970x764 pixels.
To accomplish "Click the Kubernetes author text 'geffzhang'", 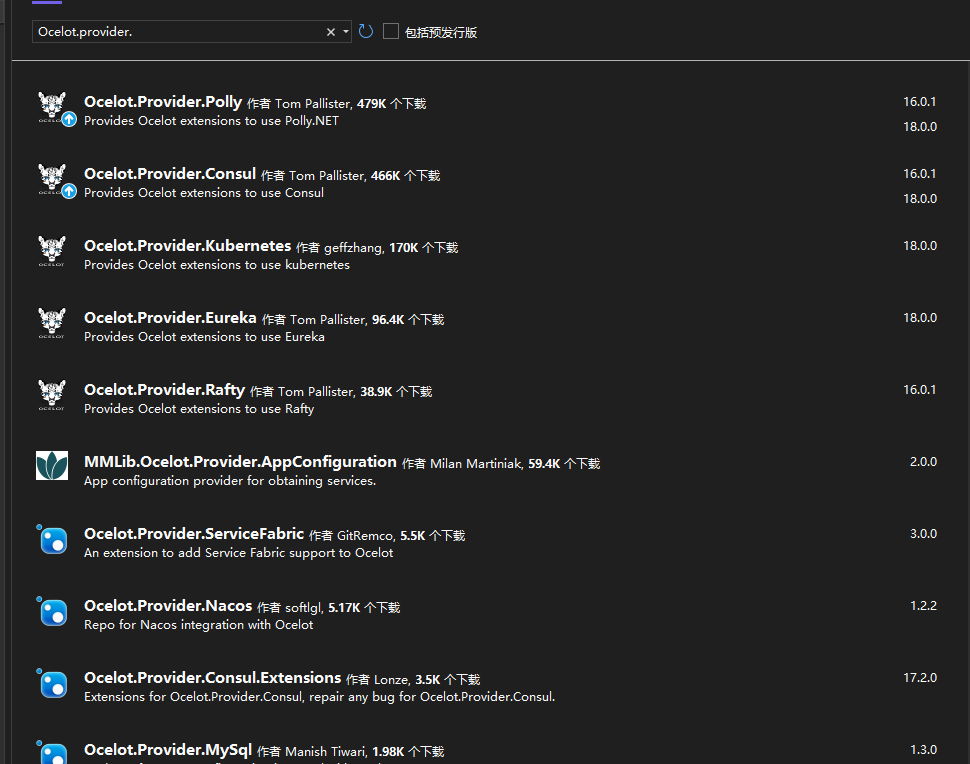I will click(x=353, y=247).
